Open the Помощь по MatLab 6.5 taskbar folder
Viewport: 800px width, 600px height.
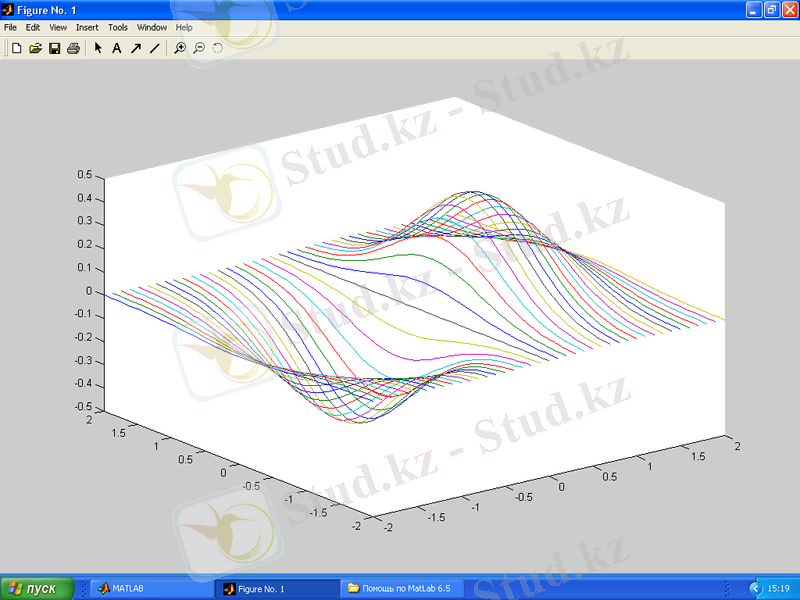click(405, 589)
